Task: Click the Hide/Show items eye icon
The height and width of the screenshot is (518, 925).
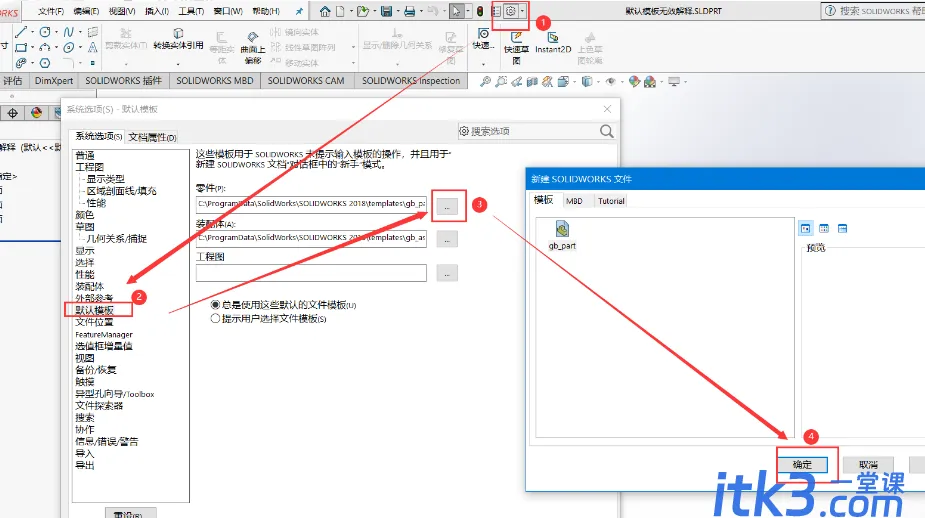Action: click(611, 81)
